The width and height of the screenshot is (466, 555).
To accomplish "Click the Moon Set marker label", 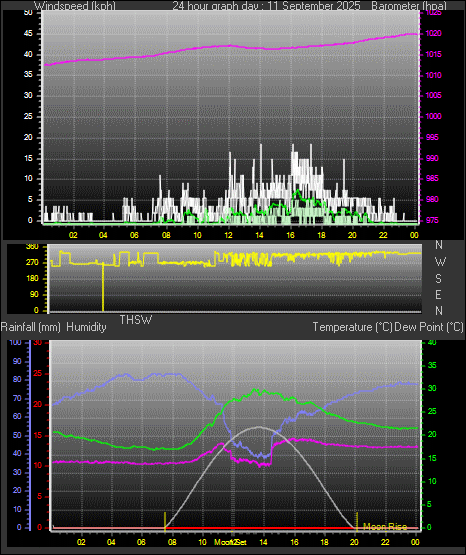I will tap(230, 542).
